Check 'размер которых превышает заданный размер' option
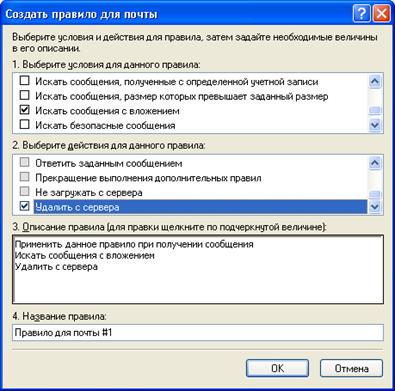The width and height of the screenshot is (395, 391). click(x=25, y=95)
